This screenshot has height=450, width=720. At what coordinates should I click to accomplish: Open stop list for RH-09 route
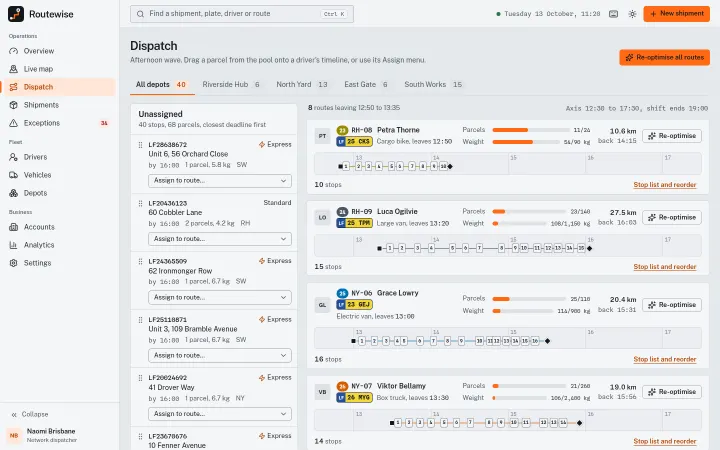[665, 267]
